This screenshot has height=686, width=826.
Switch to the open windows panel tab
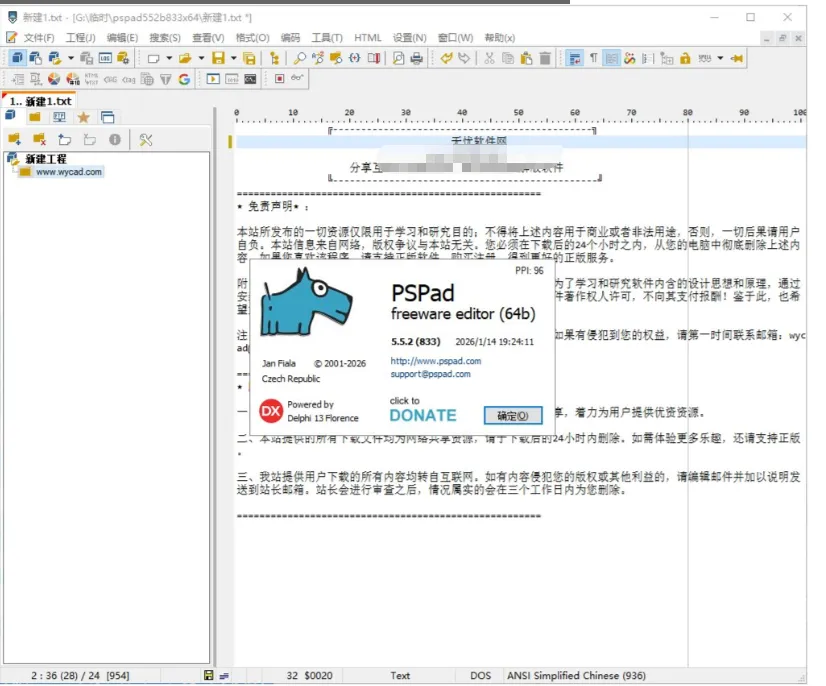coord(107,117)
